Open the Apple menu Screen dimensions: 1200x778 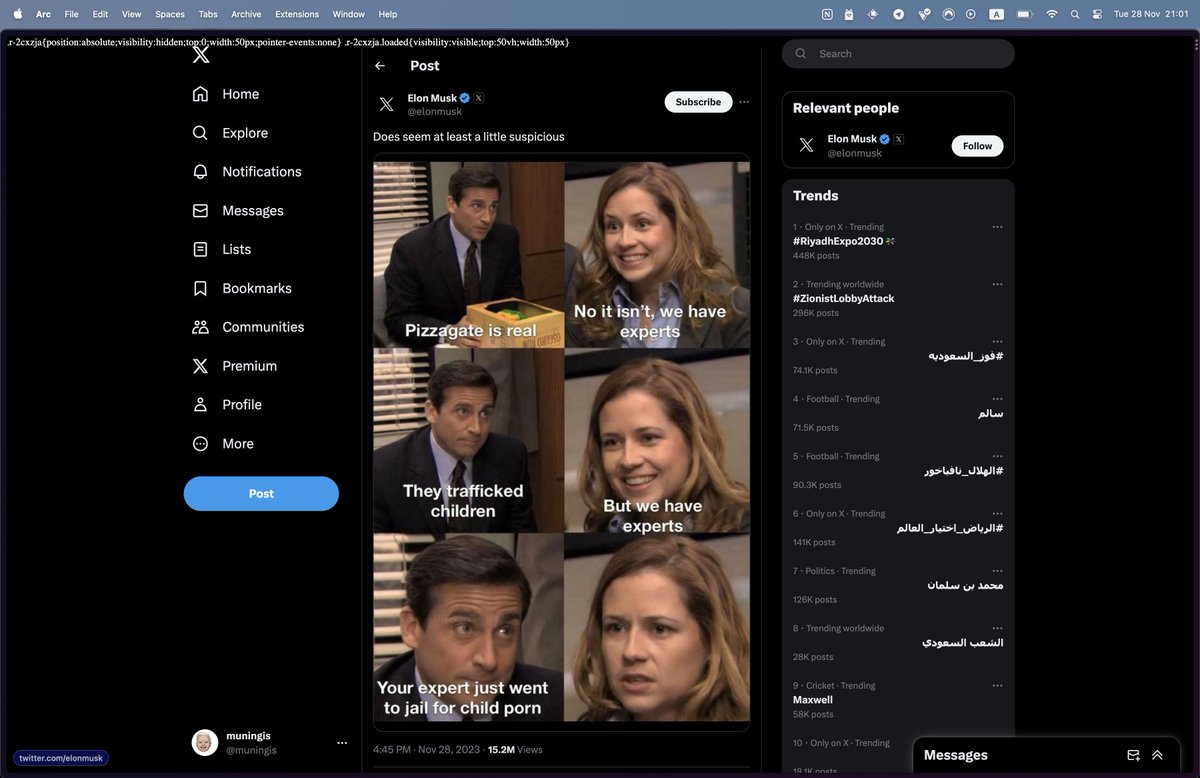click(x=17, y=14)
